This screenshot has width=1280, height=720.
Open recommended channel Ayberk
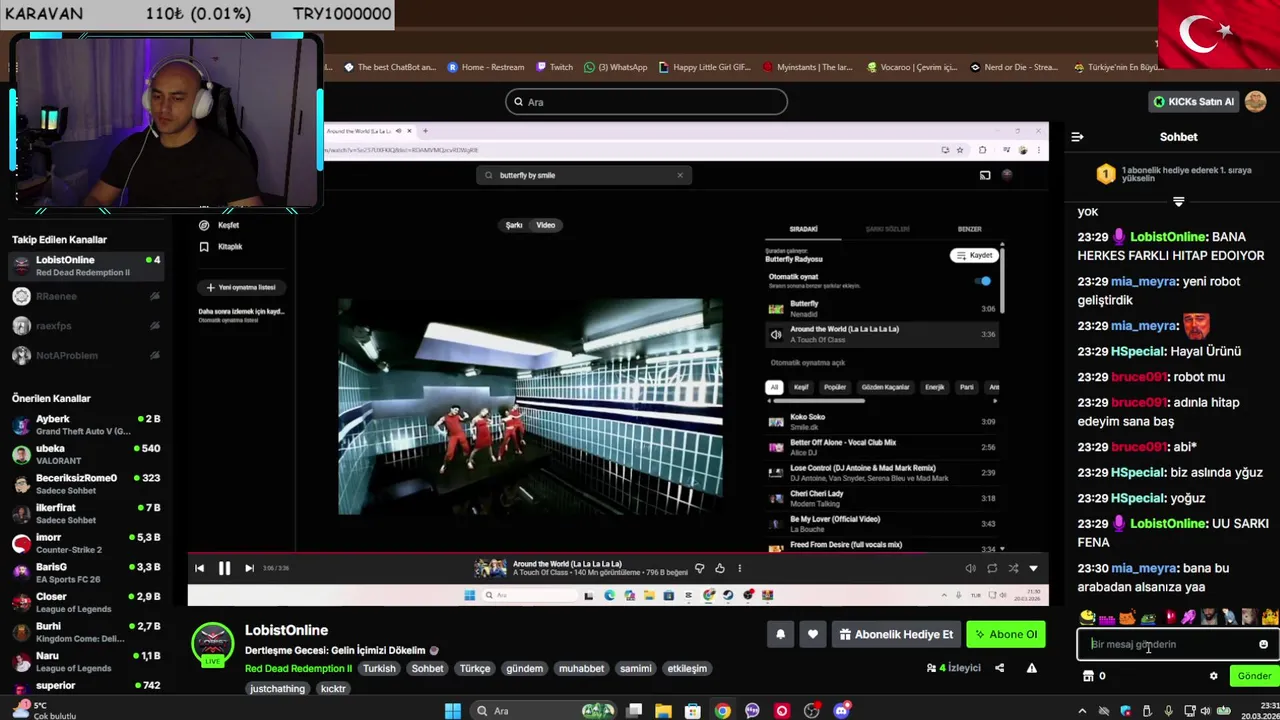pos(85,425)
